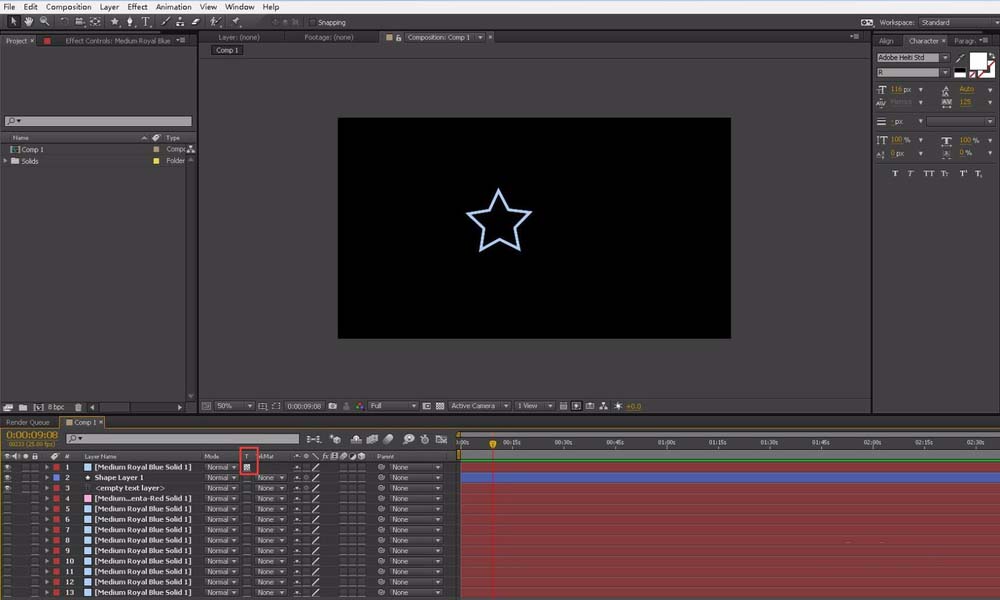This screenshot has width=1000, height=600.
Task: Open the graph editor icon
Action: 441,439
